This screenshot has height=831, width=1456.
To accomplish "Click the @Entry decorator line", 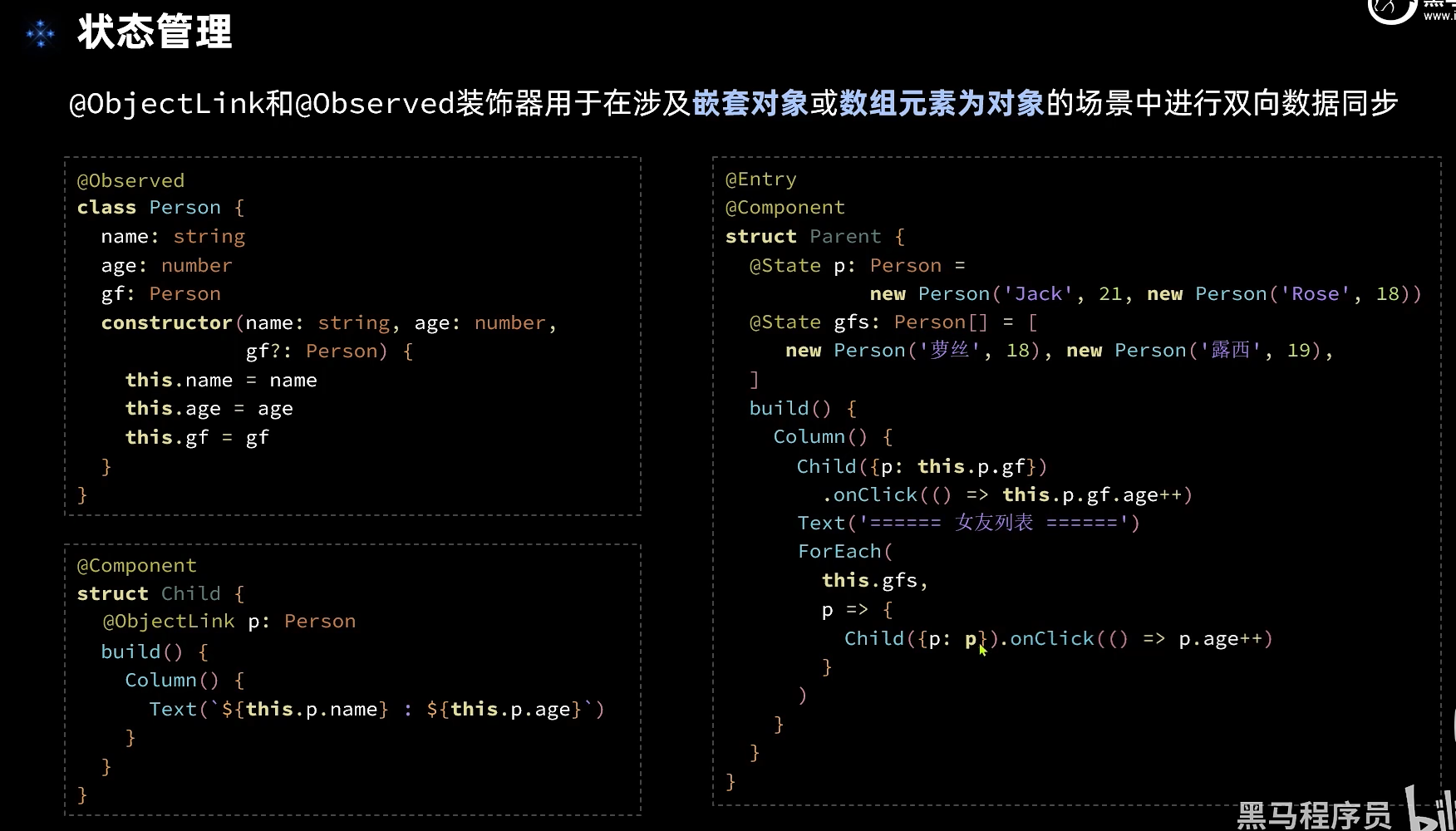I will coord(760,179).
